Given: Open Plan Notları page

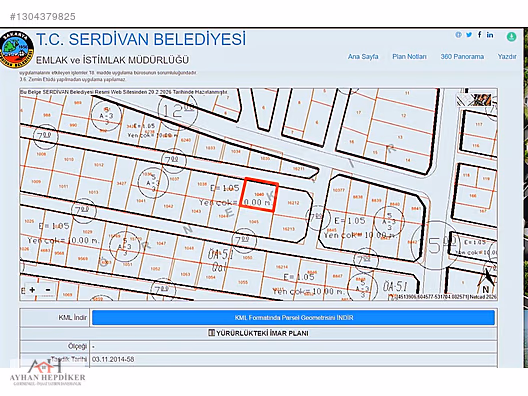Looking at the screenshot, I should click(409, 57).
